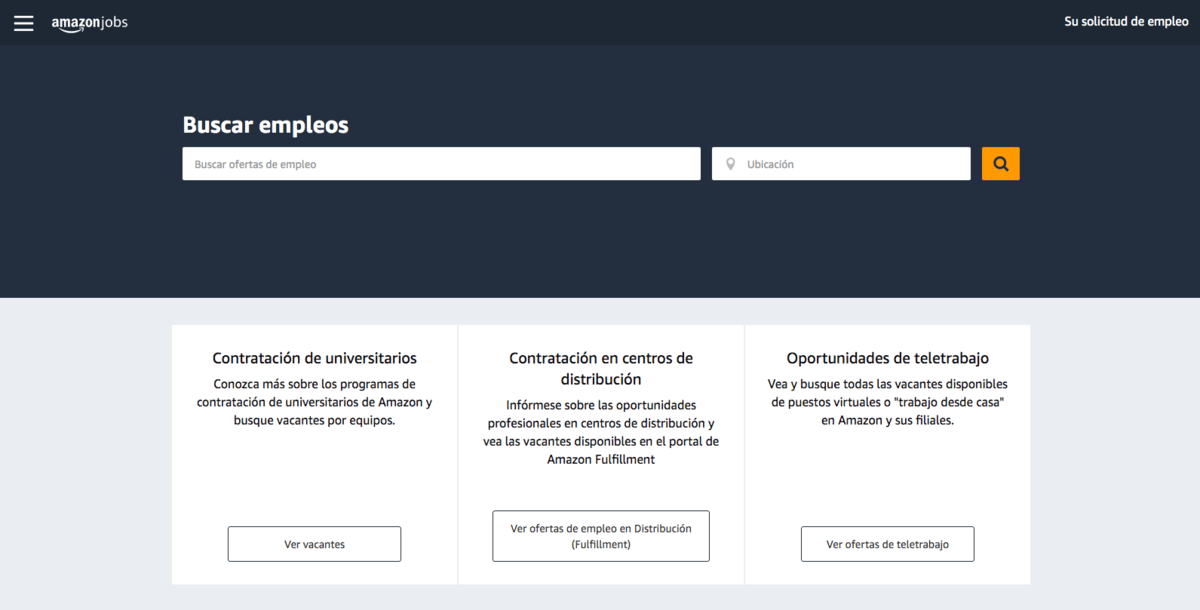Screen dimensions: 1200x610
Task: Click the text starting 'Vea y busque todas las vacantes'
Action: 888,402
